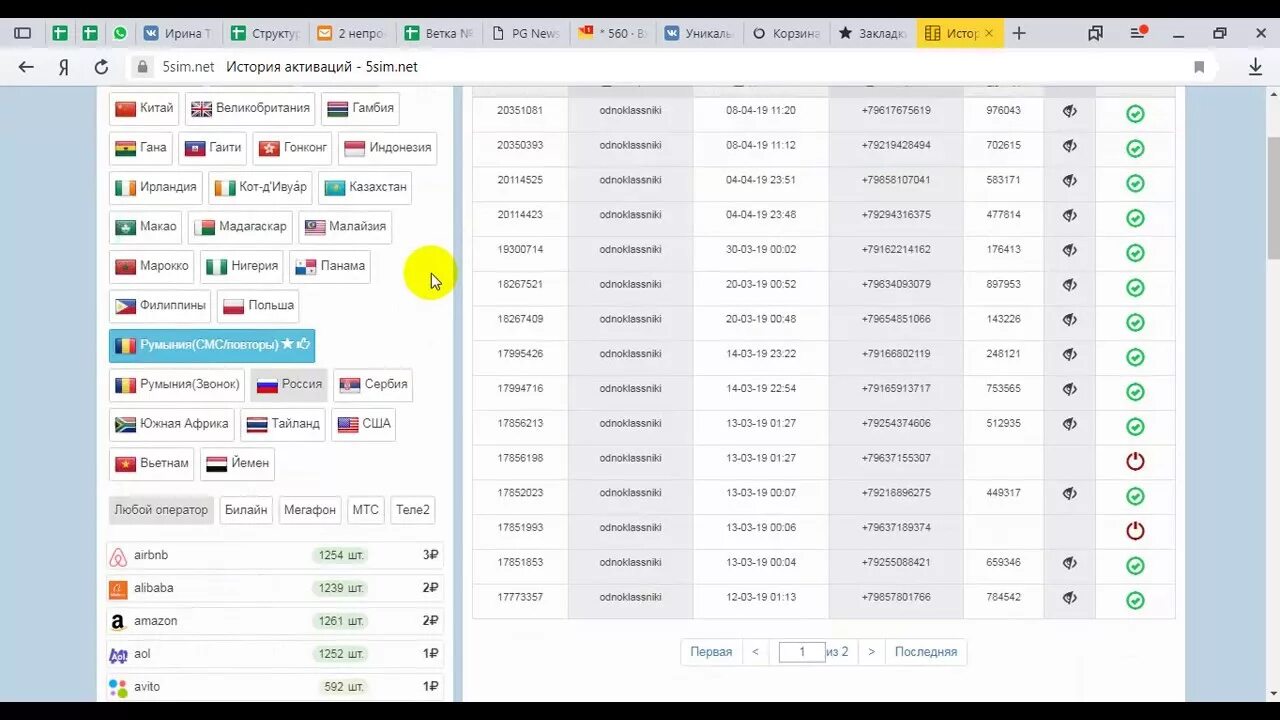
Task: Click the site lock icon in address bar
Action: tap(144, 67)
